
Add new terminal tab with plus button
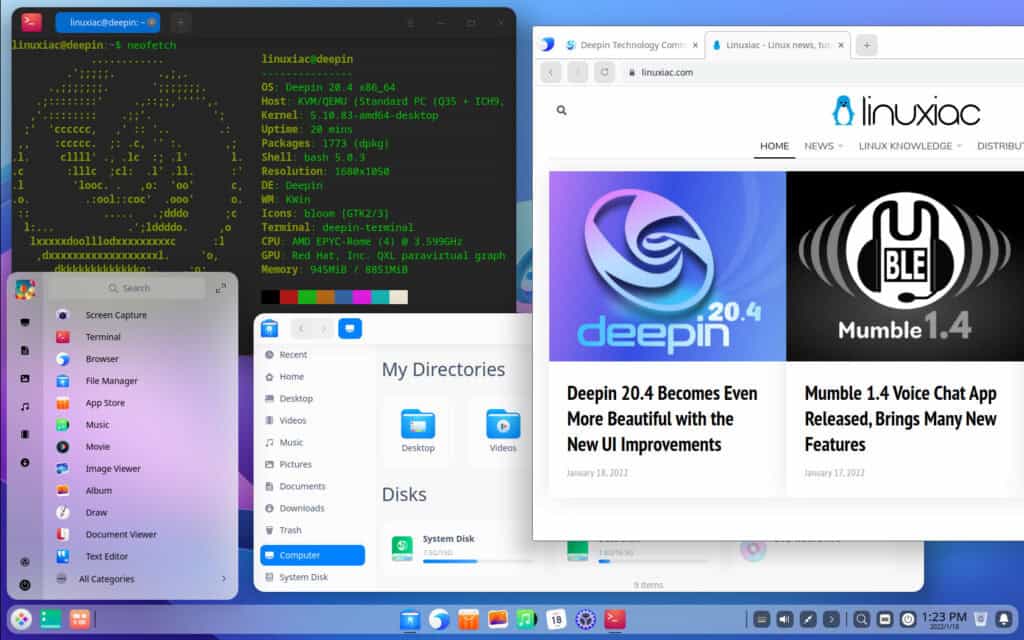[x=181, y=23]
